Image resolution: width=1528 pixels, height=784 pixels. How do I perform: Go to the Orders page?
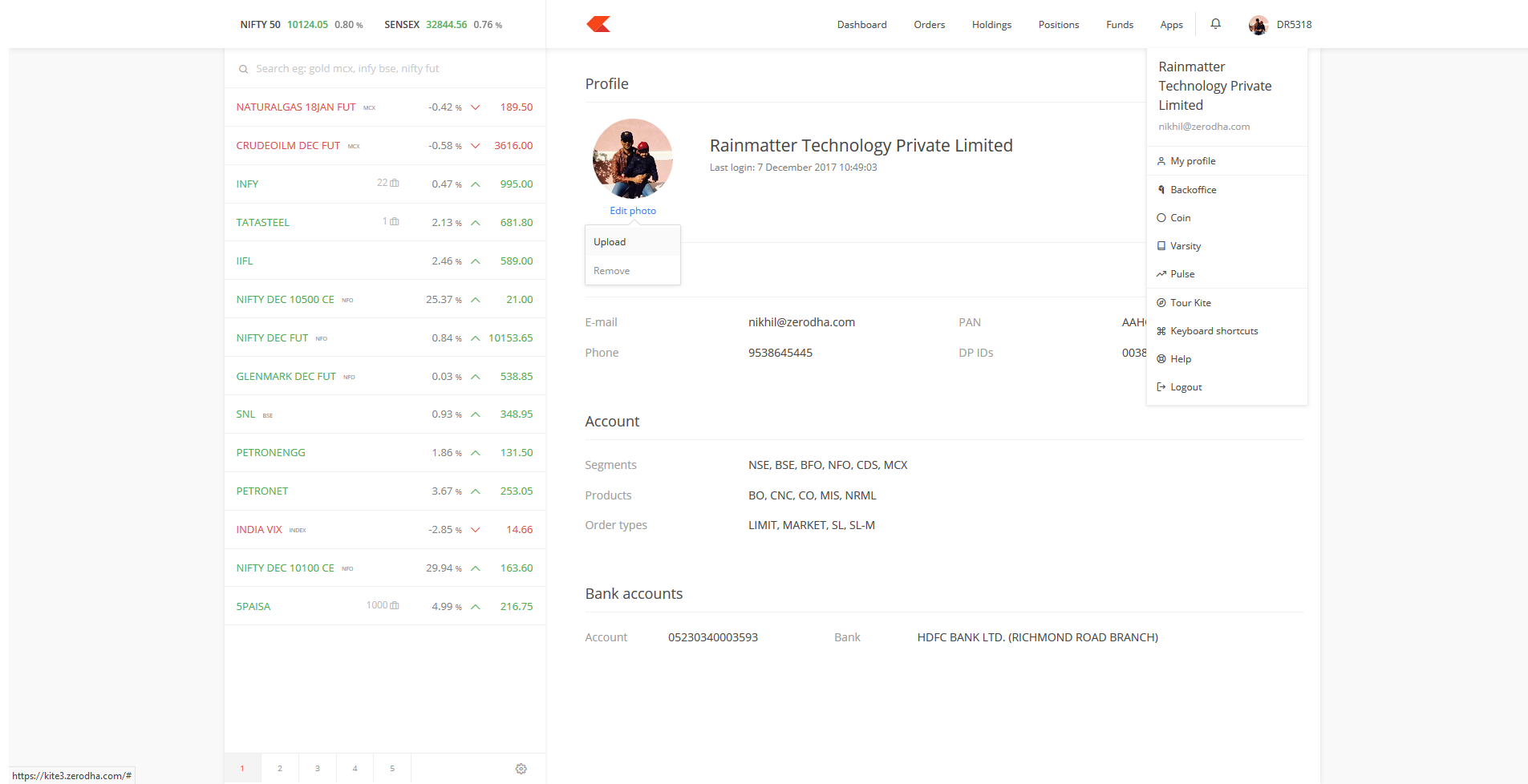pos(929,25)
